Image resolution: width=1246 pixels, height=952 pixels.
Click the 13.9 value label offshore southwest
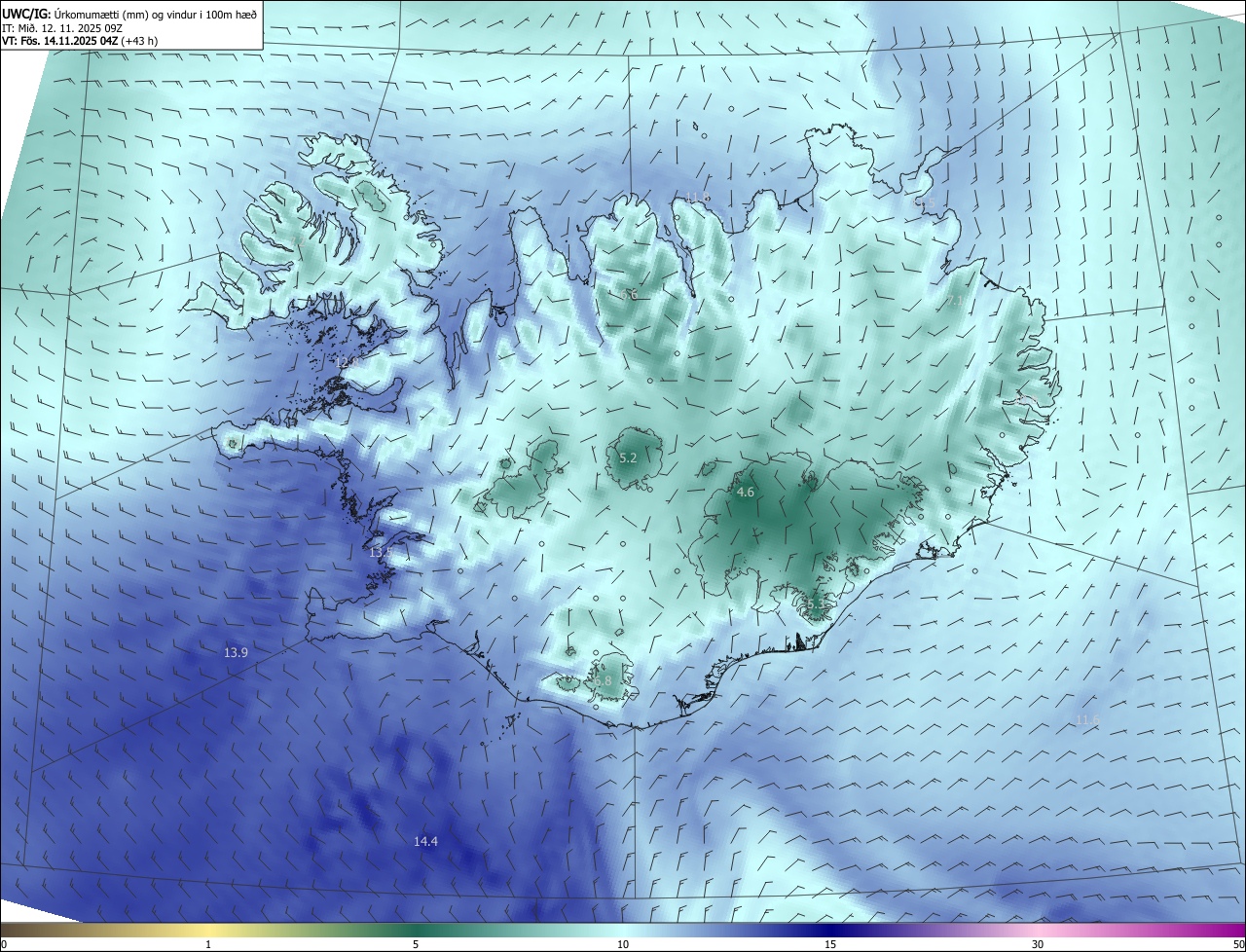[x=236, y=653]
